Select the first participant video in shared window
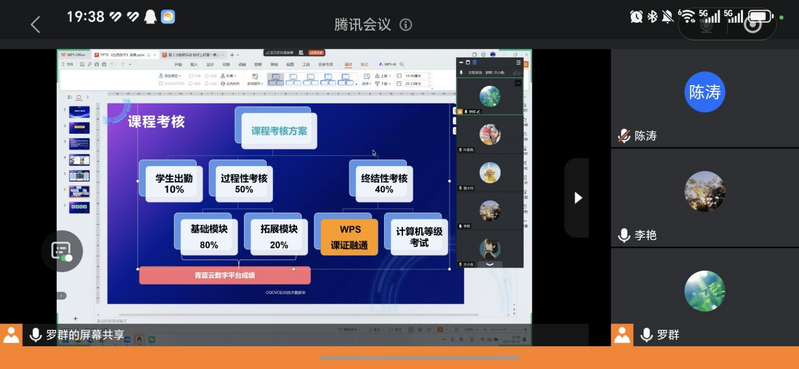799x369 pixels. pos(490,96)
